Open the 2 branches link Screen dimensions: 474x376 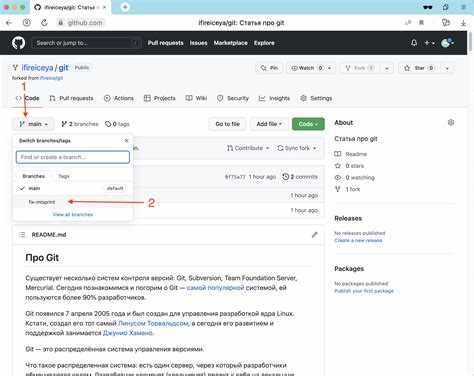pos(80,124)
